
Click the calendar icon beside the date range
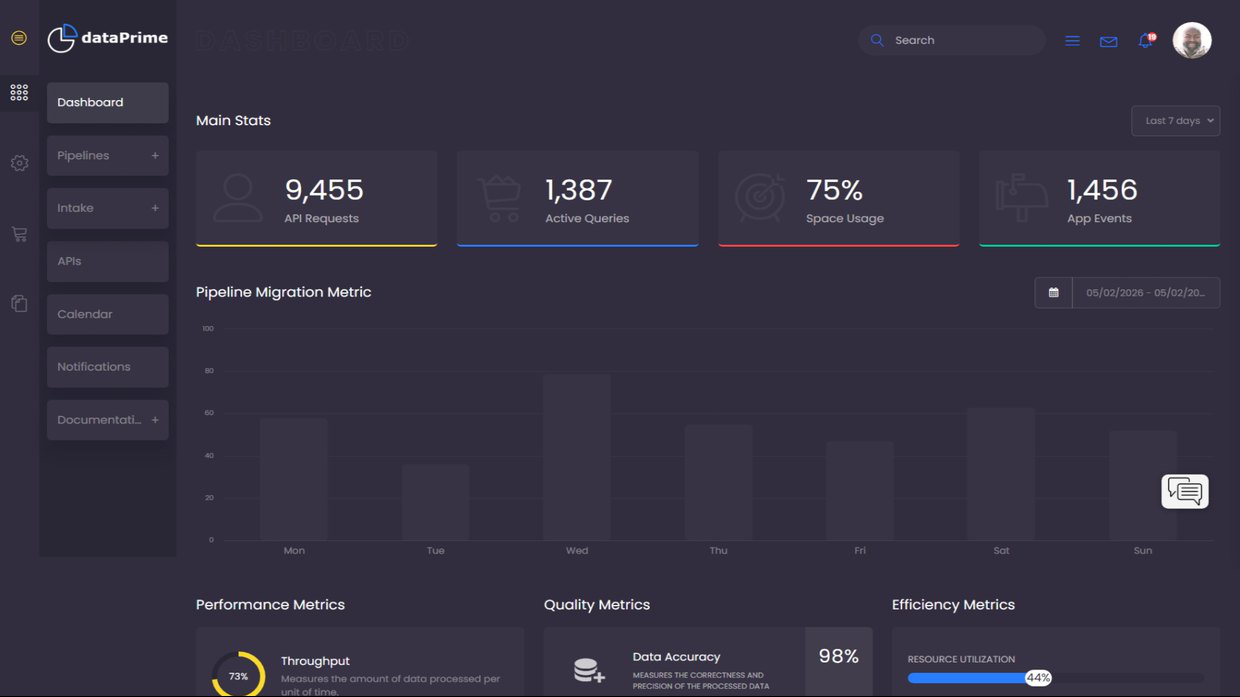click(1053, 292)
